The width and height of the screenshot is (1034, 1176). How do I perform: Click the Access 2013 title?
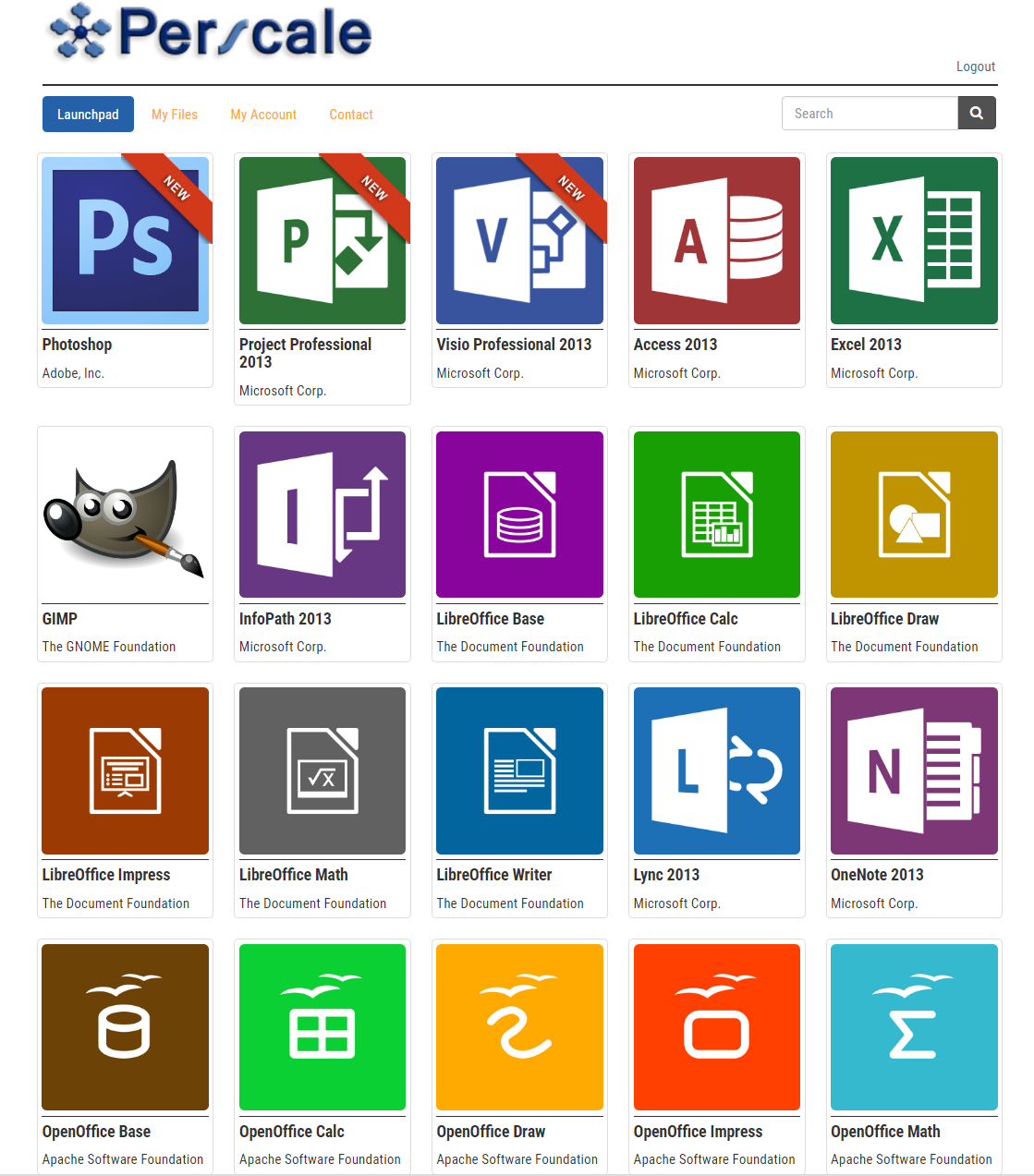click(x=675, y=345)
